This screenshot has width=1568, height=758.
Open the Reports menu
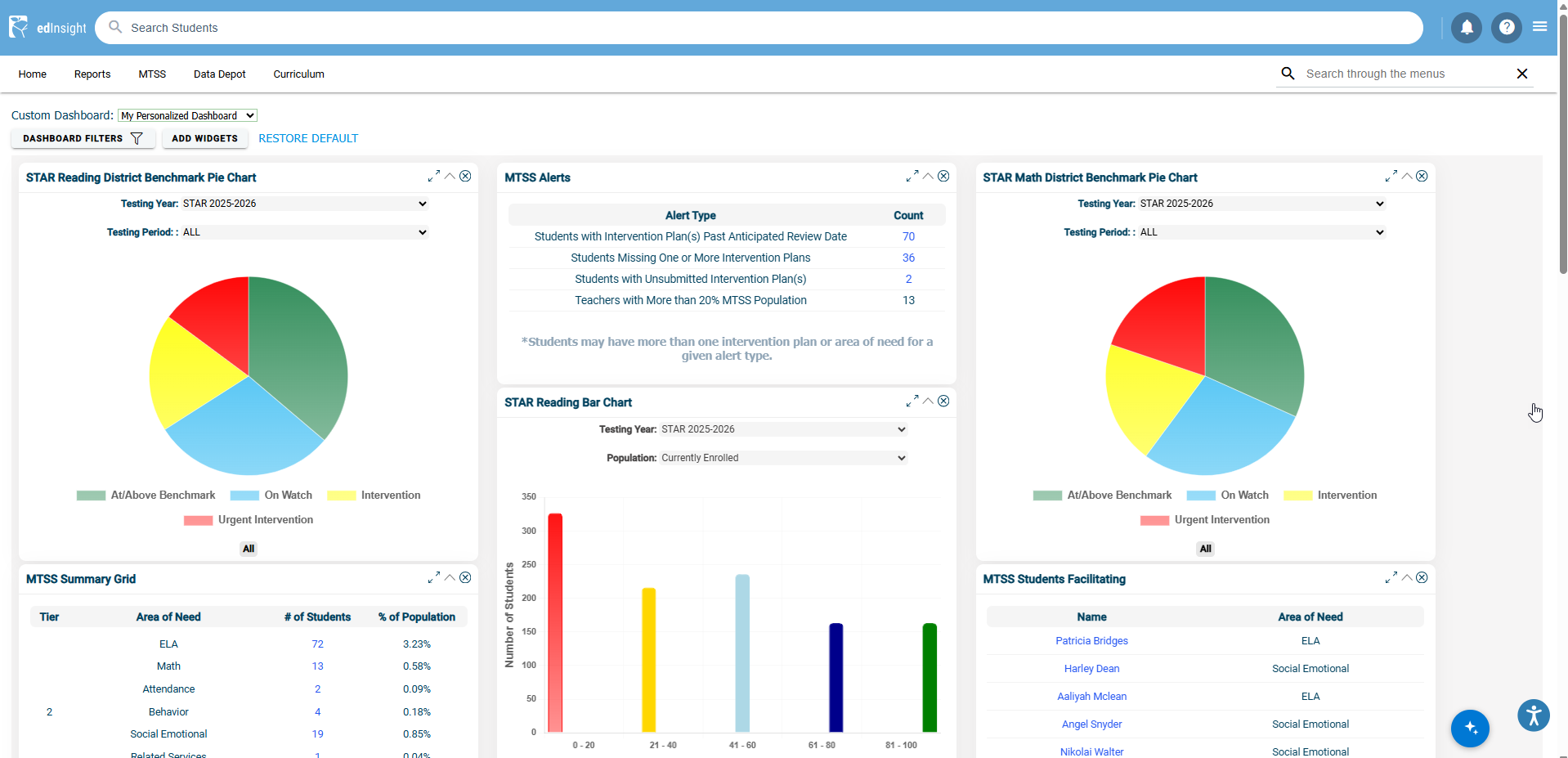92,74
